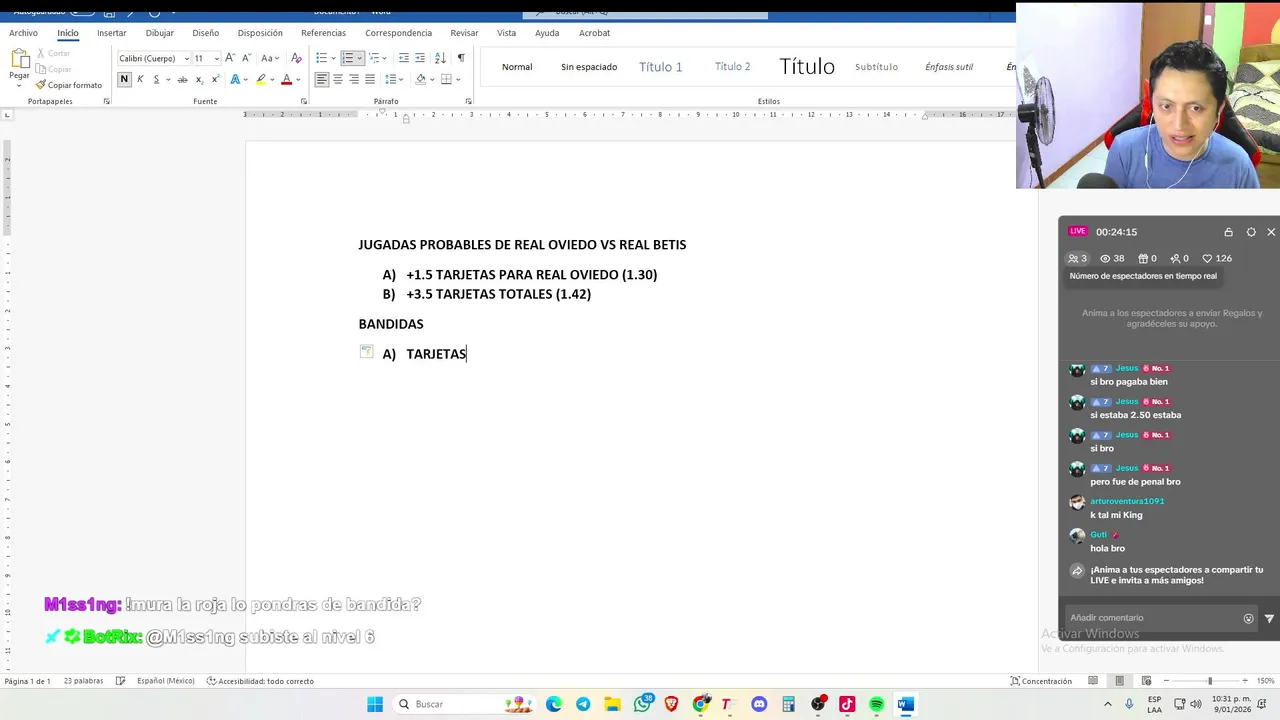Apply bullet list formatting
This screenshot has height=720, width=1280.
[x=322, y=58]
